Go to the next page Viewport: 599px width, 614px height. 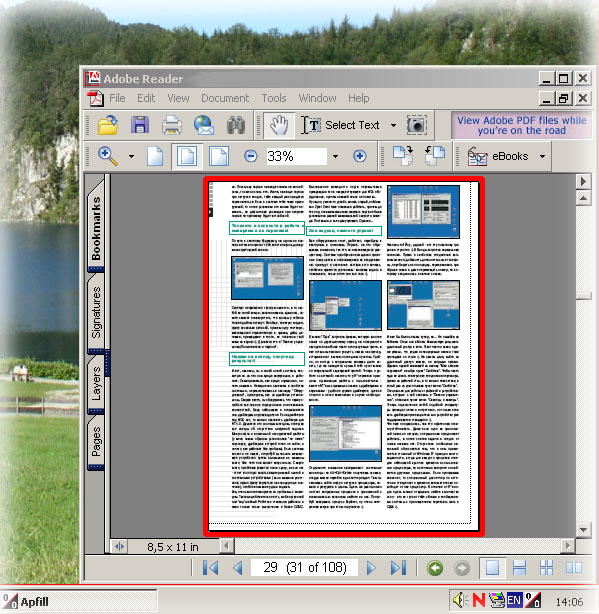click(x=371, y=567)
